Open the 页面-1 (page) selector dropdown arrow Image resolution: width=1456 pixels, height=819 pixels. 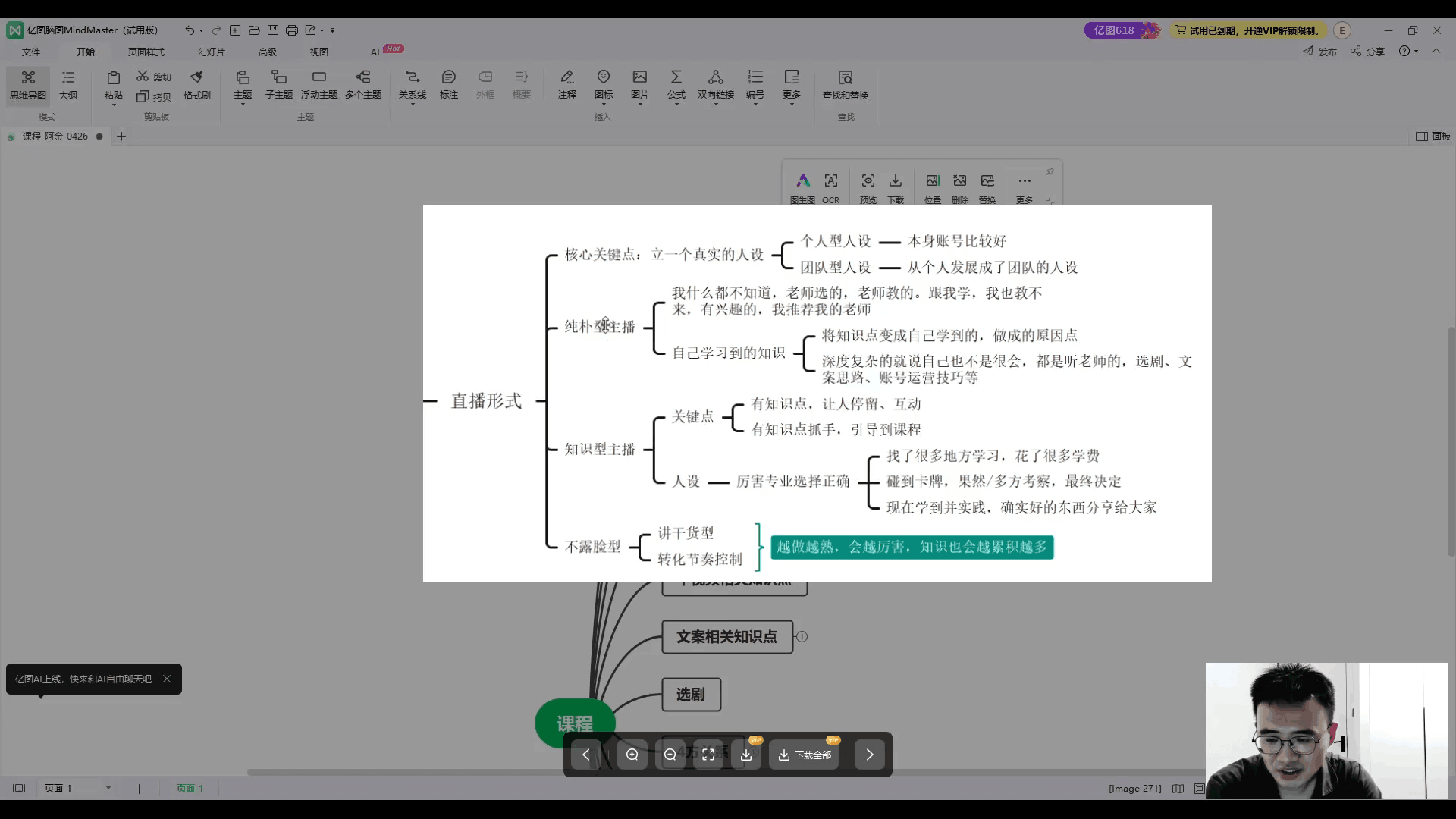[108, 788]
